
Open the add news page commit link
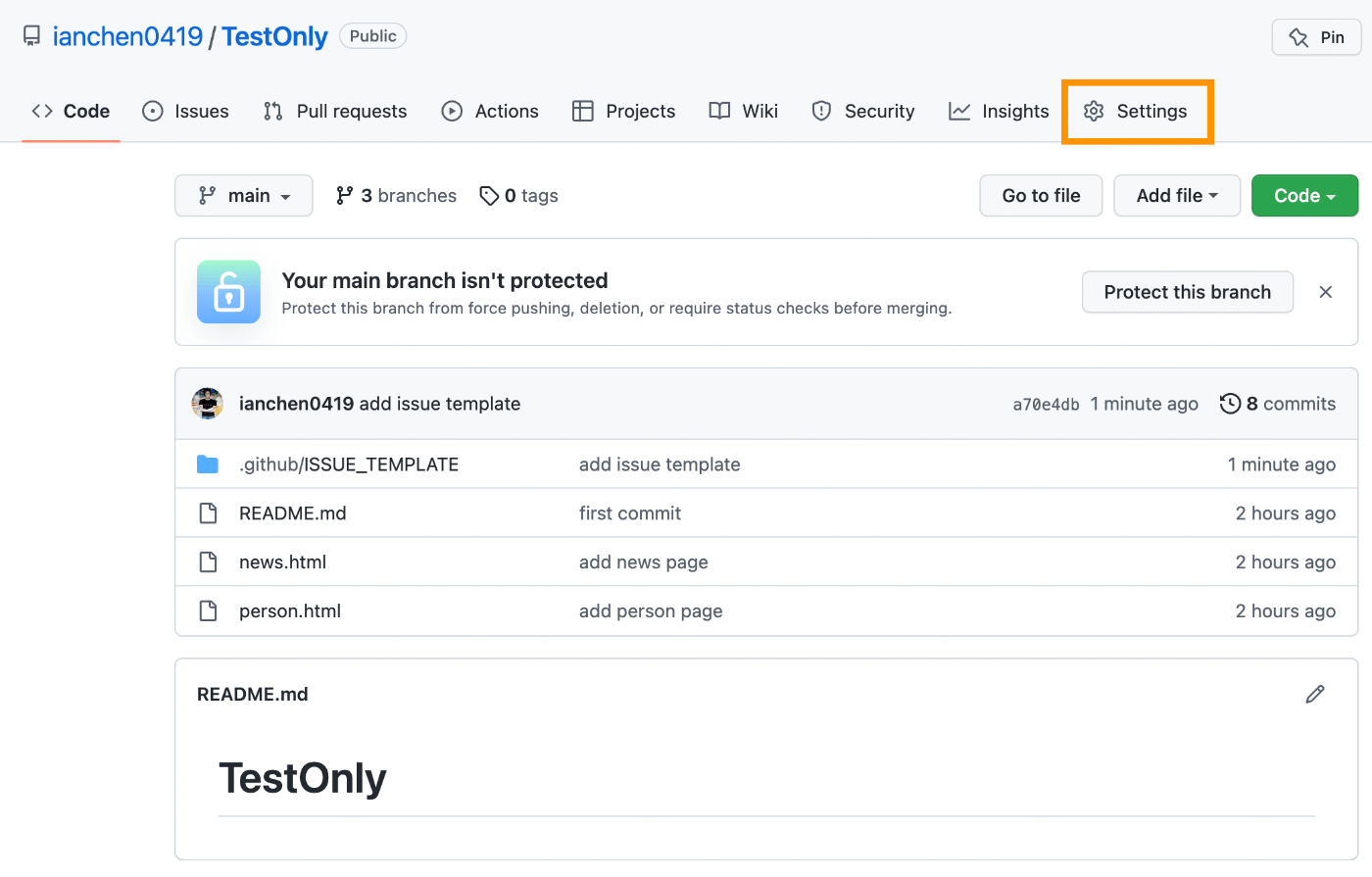(x=644, y=562)
